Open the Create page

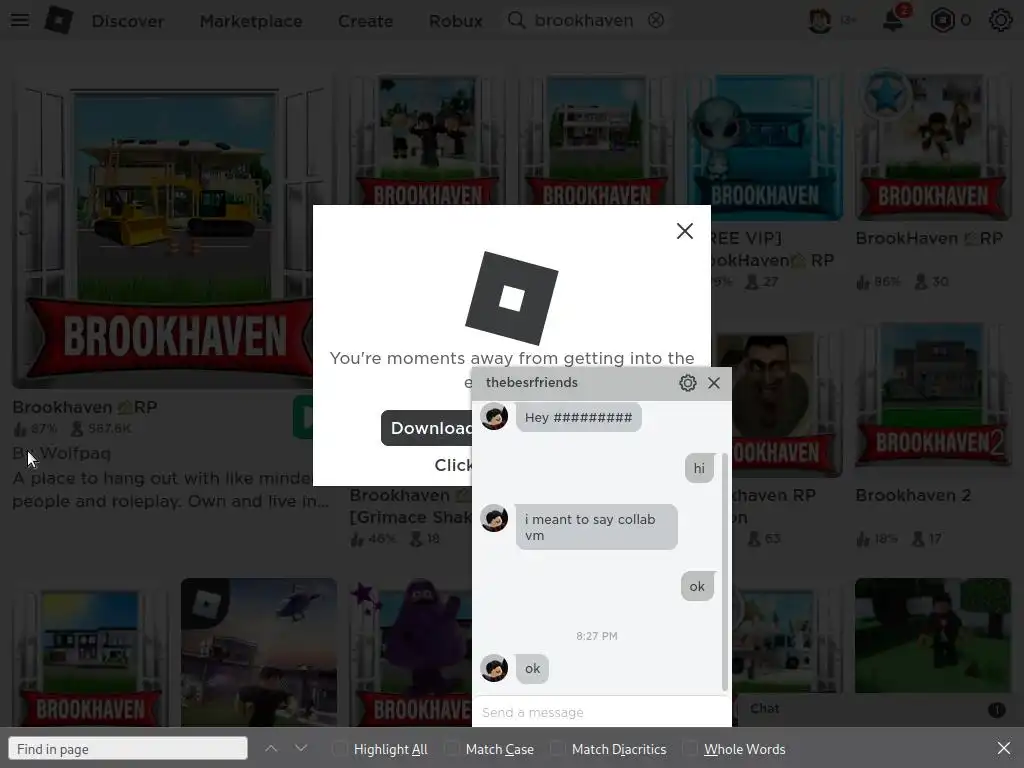(365, 21)
